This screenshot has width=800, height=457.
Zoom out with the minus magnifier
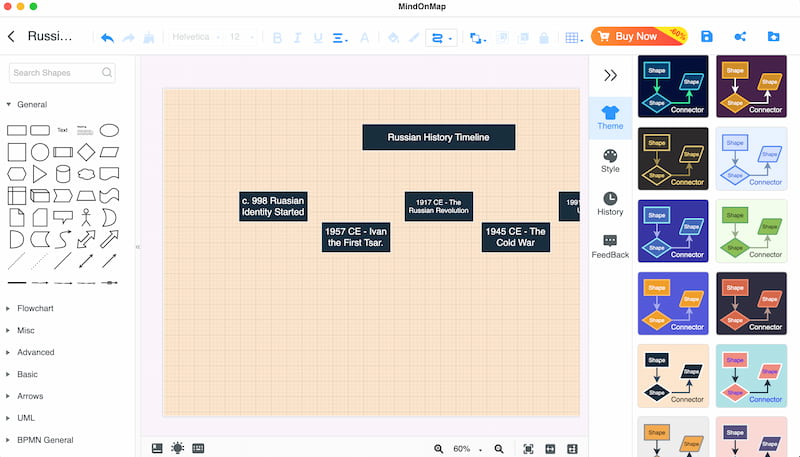coord(499,449)
